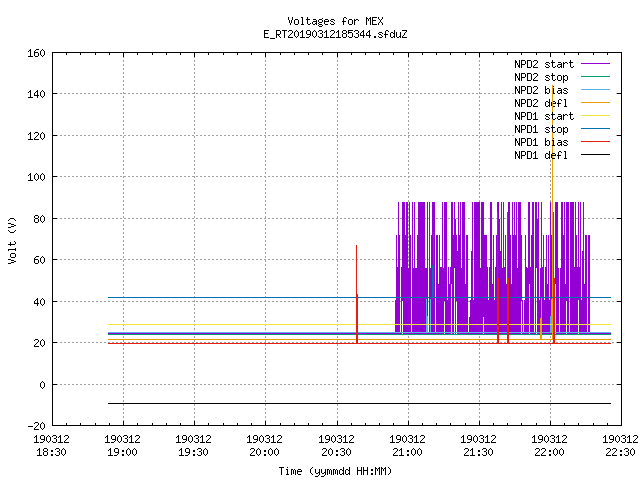
Task: Click the x-axis tick label 22:00
Action: [x=549, y=452]
